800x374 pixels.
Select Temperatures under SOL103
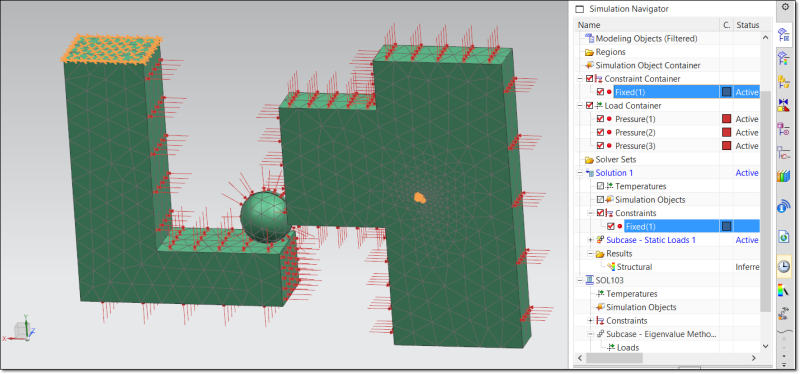[631, 294]
